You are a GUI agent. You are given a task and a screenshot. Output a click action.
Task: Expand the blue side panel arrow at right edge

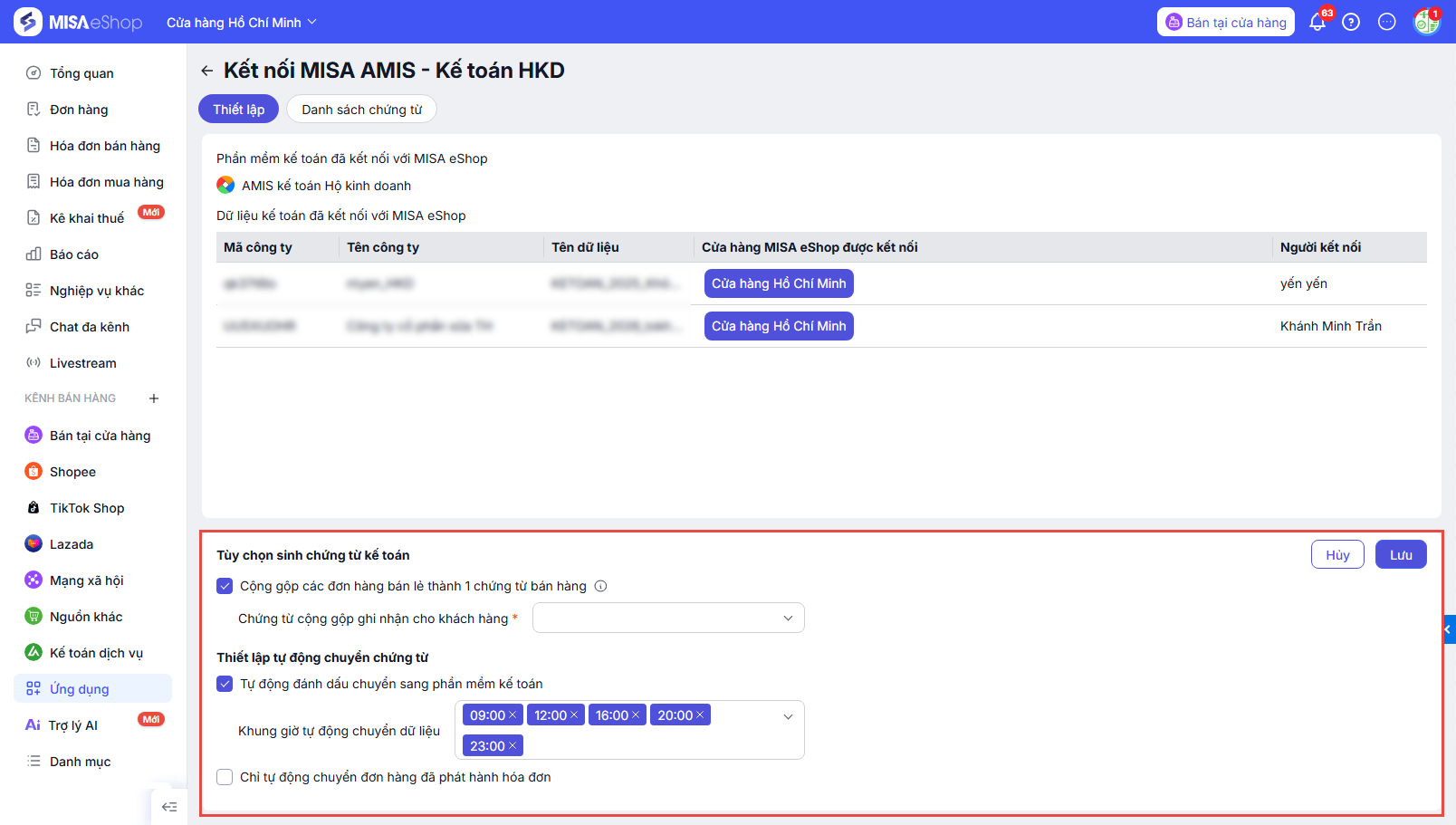[x=1449, y=629]
